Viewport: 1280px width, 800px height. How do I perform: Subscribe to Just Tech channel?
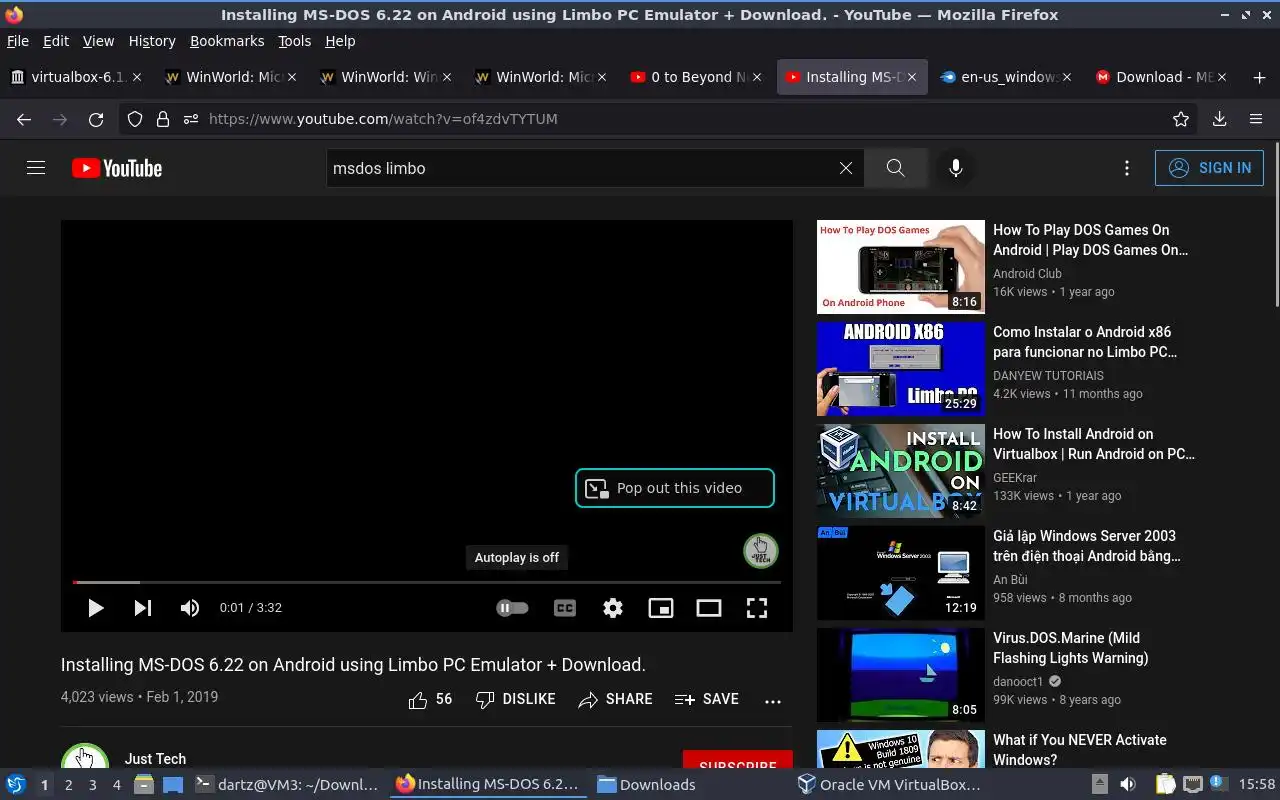pos(738,760)
